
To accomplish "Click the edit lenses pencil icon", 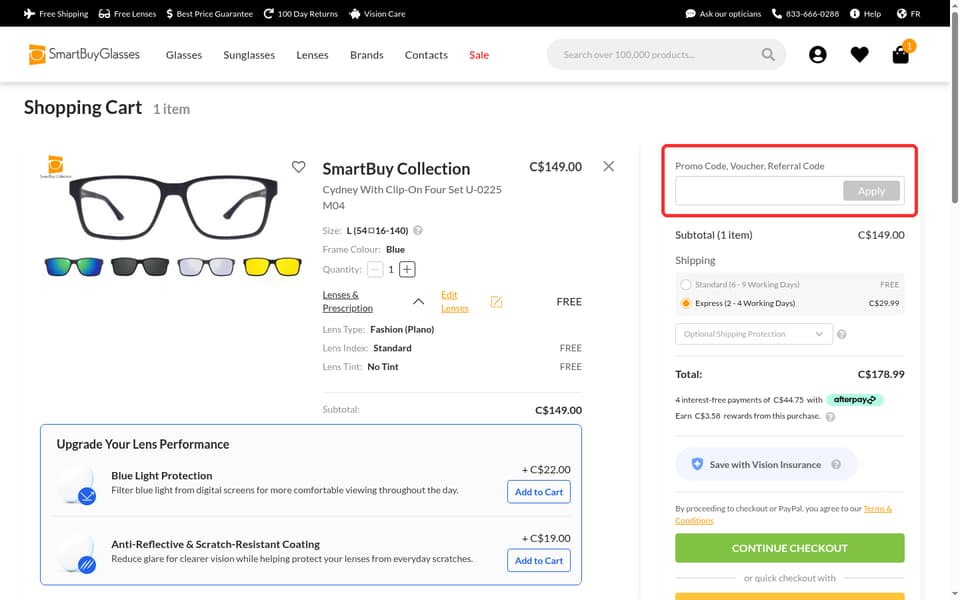I will pos(496,302).
